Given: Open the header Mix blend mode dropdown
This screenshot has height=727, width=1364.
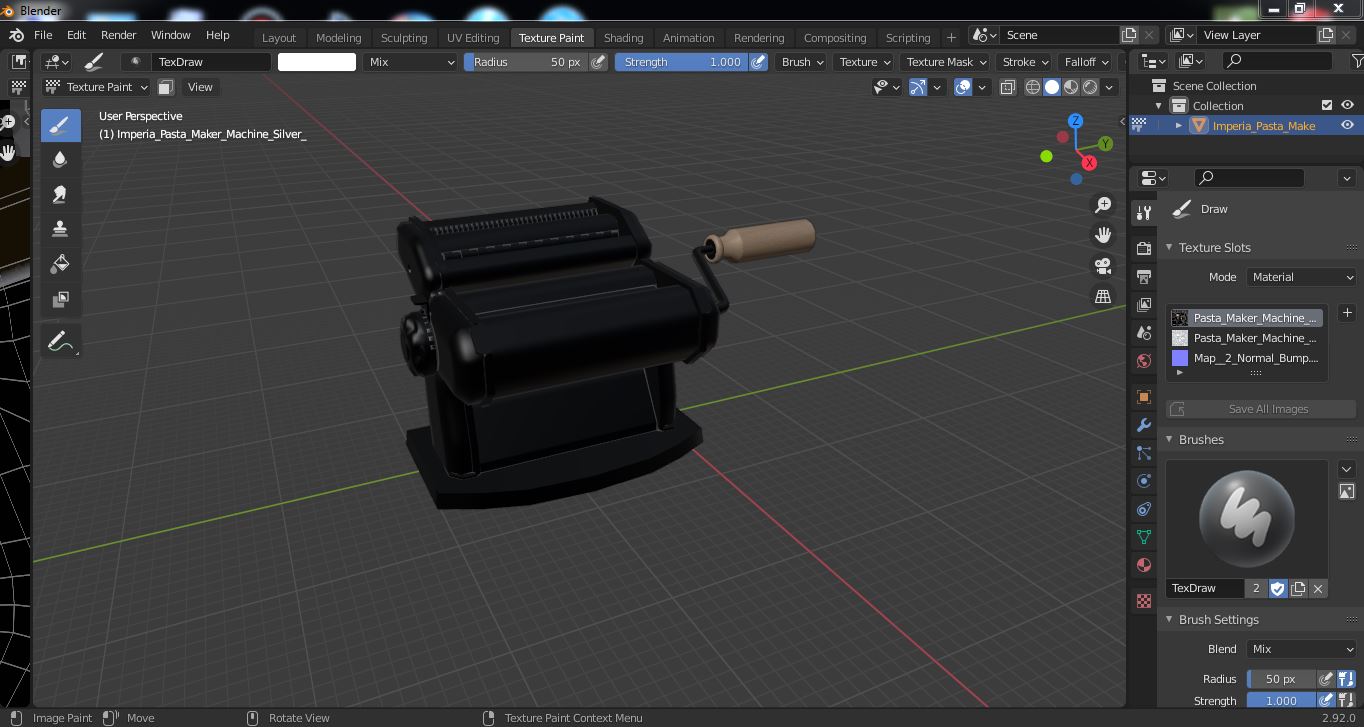Looking at the screenshot, I should coord(410,62).
